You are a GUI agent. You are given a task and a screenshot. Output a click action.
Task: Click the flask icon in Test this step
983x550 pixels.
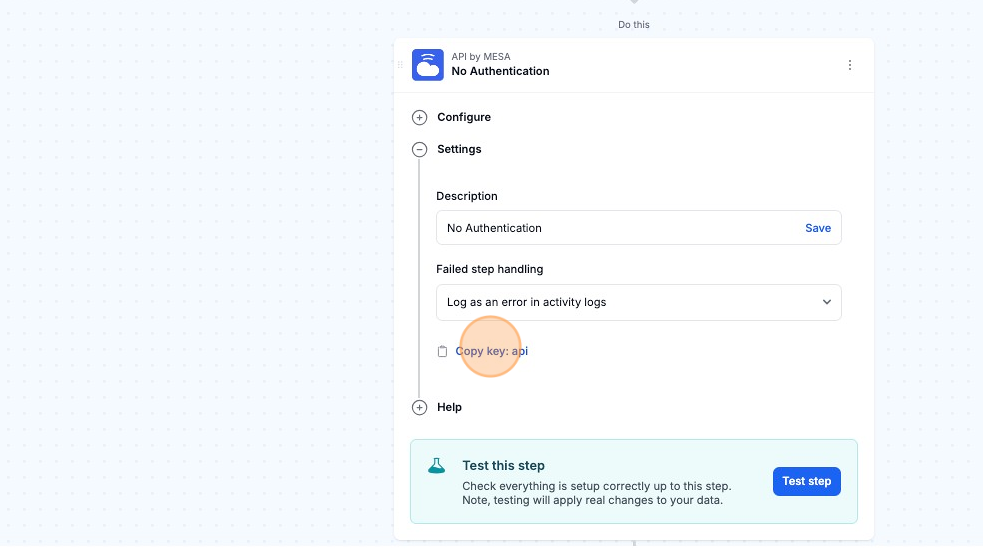pos(436,466)
